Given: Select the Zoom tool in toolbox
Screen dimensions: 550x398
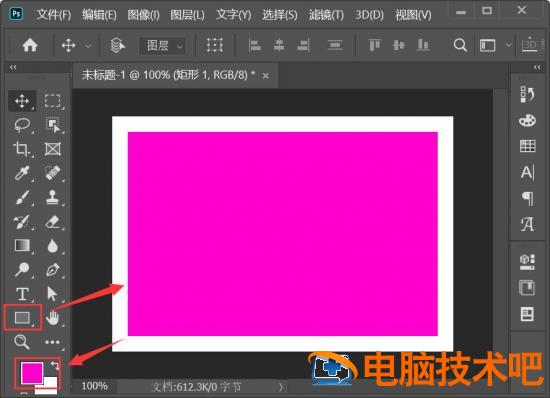Looking at the screenshot, I should click(x=21, y=342).
